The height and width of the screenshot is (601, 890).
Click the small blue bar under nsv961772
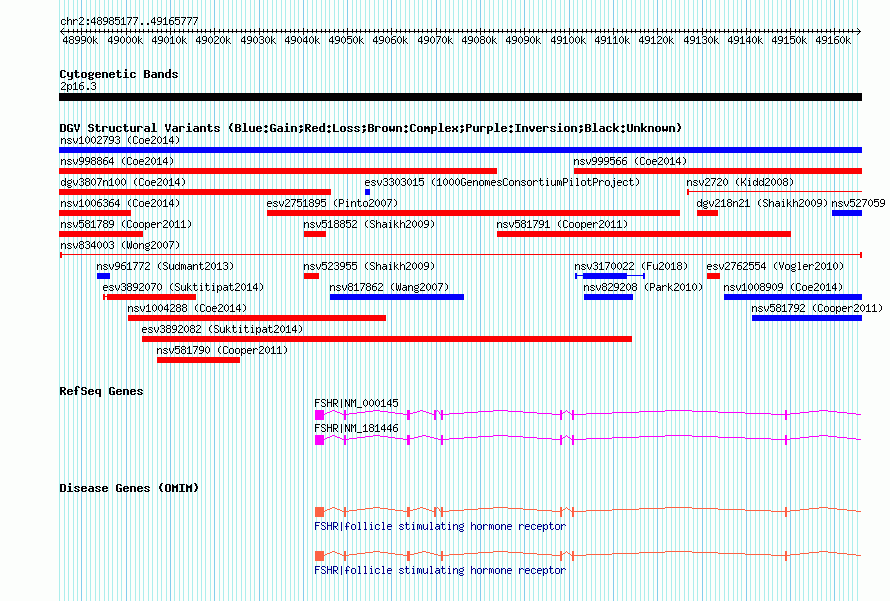pos(103,276)
